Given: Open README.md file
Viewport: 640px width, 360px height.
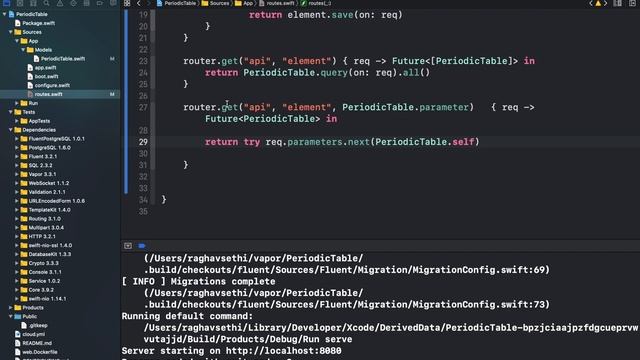Looking at the screenshot, I should coord(37,343).
